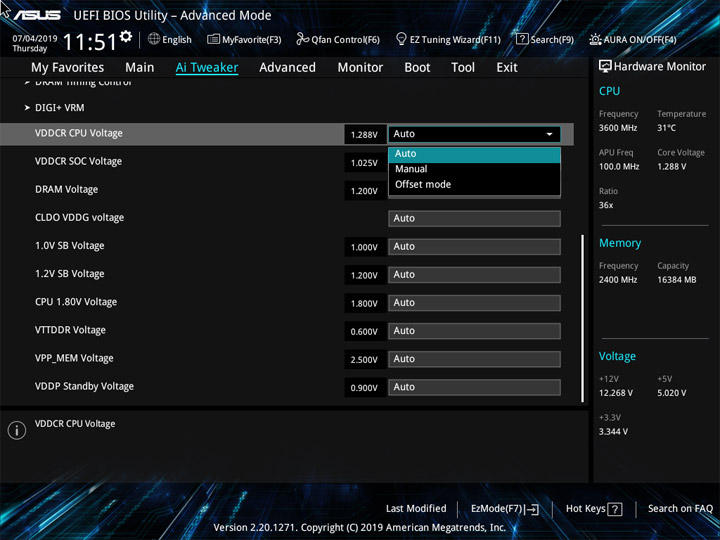This screenshot has height=540, width=720.
Task: Open the VPP_MEM Voltage Auto field
Action: (474, 359)
